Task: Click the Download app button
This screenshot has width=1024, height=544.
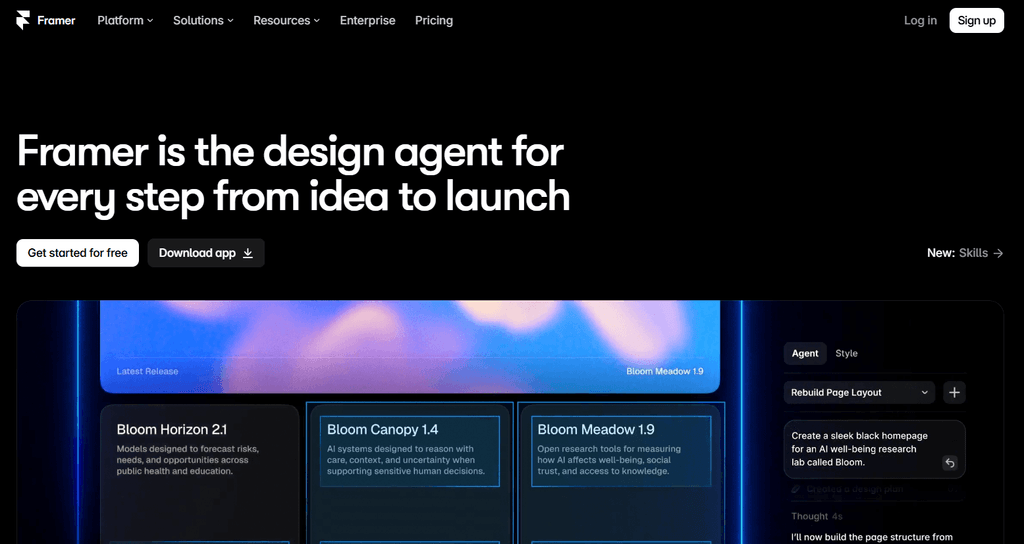Action: tap(206, 253)
